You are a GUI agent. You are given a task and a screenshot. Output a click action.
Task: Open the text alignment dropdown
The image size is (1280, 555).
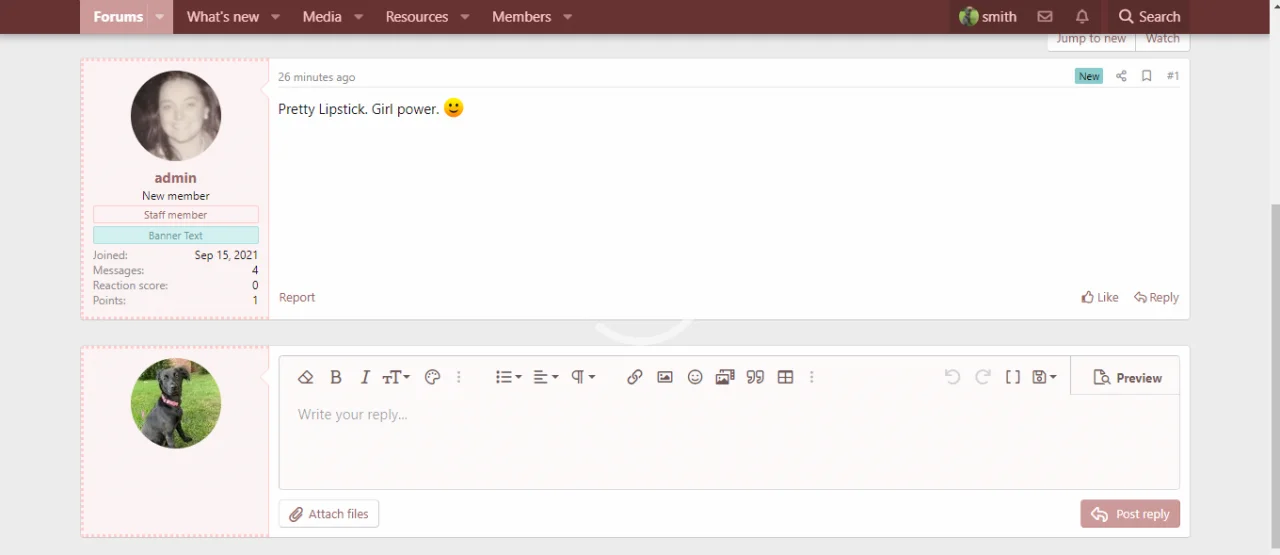(x=545, y=377)
